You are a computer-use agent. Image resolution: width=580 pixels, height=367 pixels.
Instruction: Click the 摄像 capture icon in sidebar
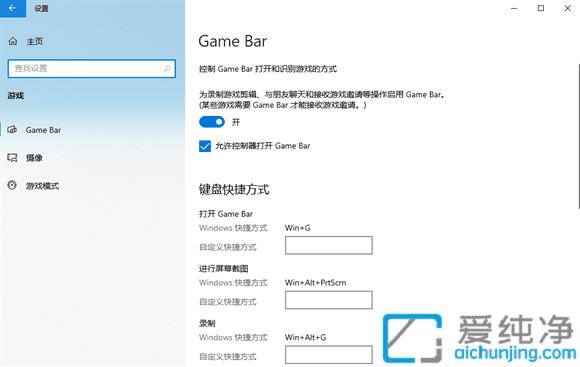12,158
